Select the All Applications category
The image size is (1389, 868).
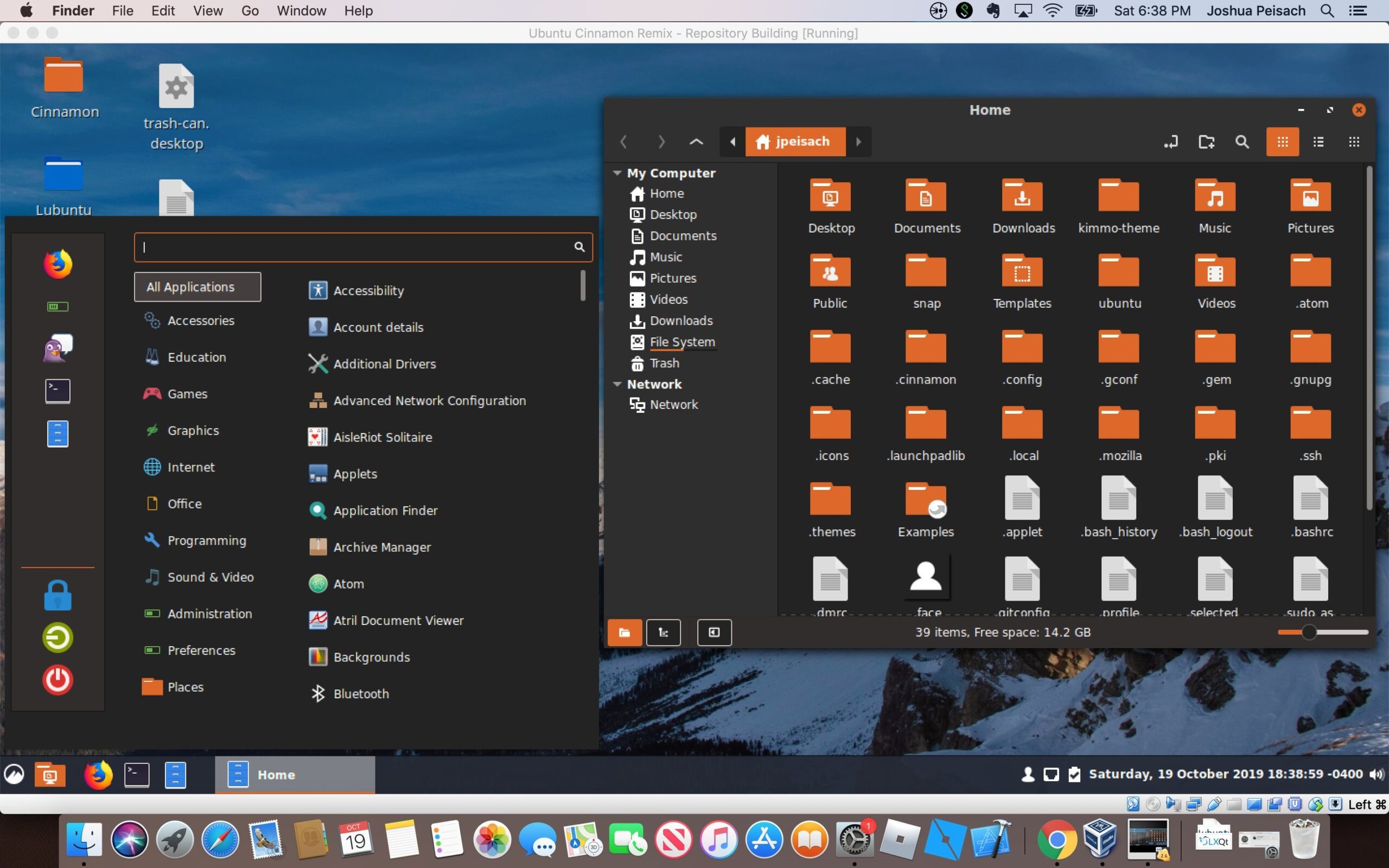[x=197, y=287]
